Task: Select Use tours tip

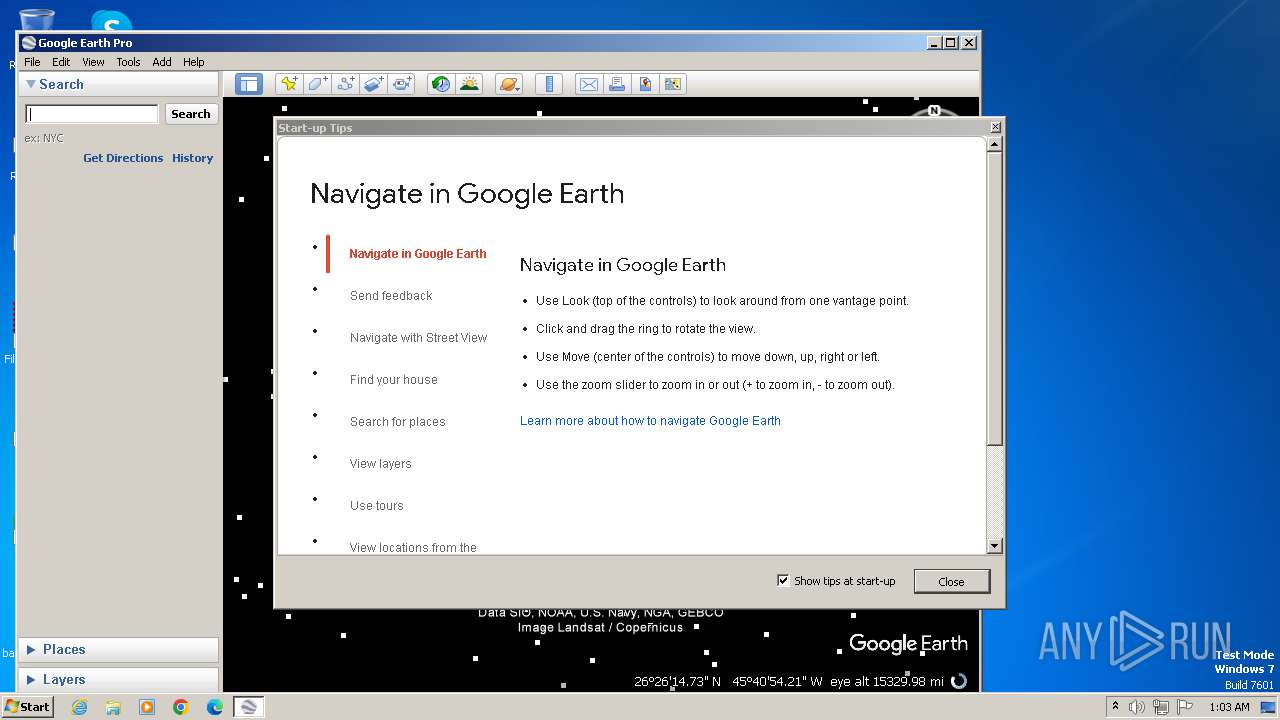Action: click(377, 506)
